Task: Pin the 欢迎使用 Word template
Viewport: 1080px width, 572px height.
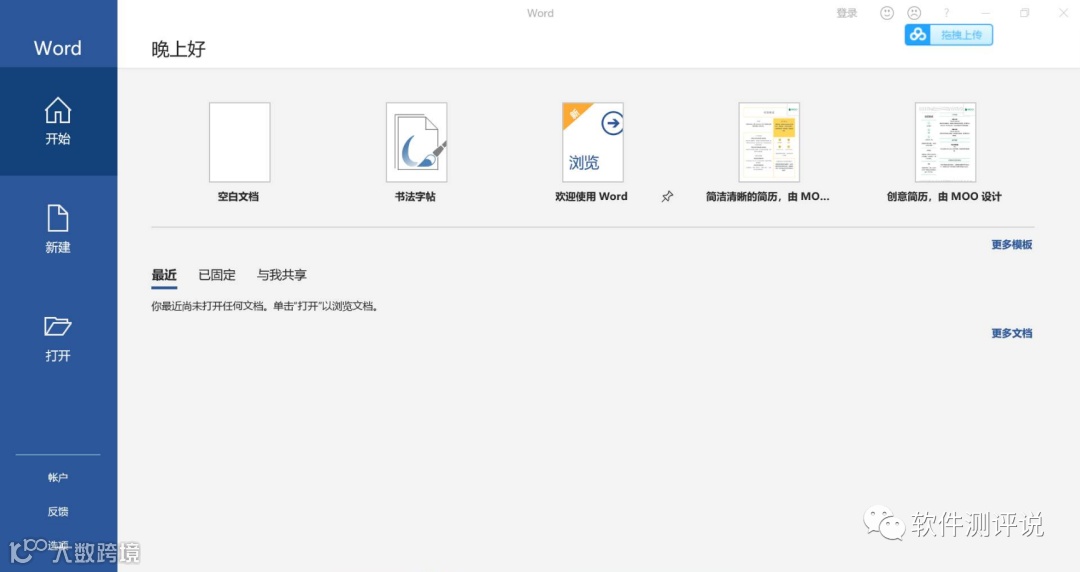Action: [667, 196]
